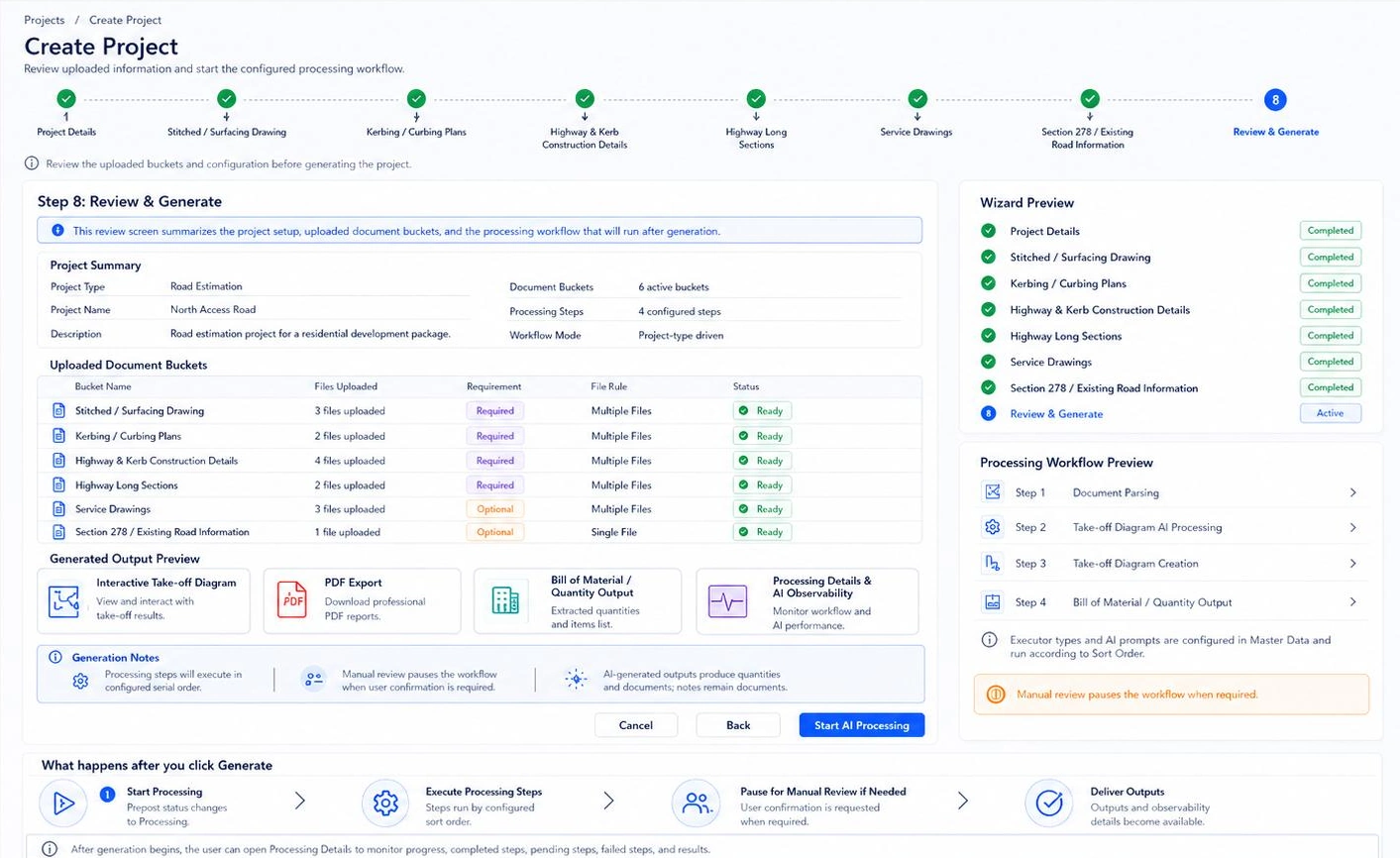Click the AI sparkle icon in Generation Notes
Image resolution: width=1400 pixels, height=858 pixels.
coord(576,679)
